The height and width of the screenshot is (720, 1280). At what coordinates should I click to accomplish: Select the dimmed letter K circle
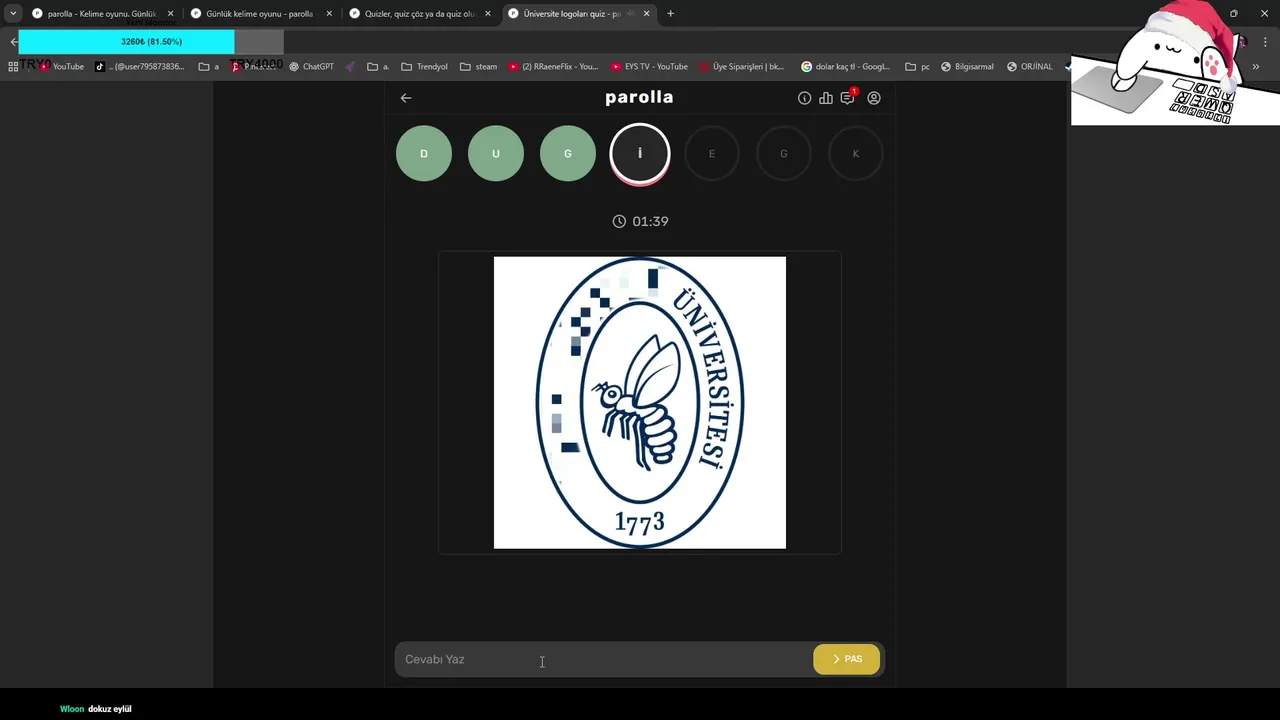856,154
